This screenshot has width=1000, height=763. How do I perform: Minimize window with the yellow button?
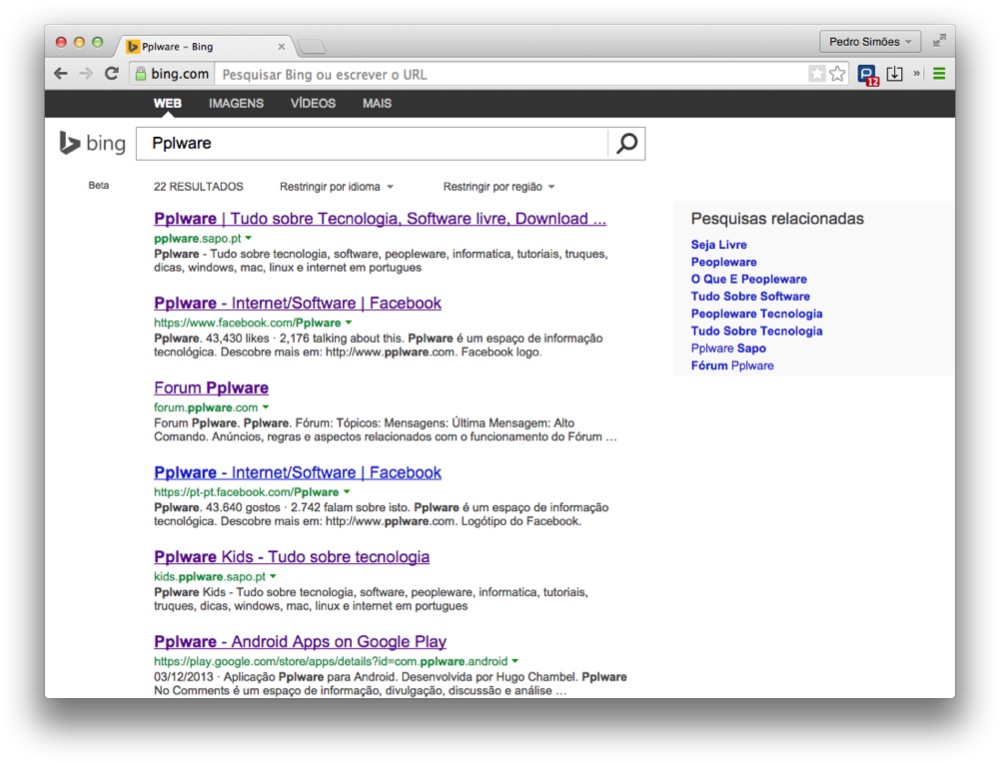pos(79,42)
